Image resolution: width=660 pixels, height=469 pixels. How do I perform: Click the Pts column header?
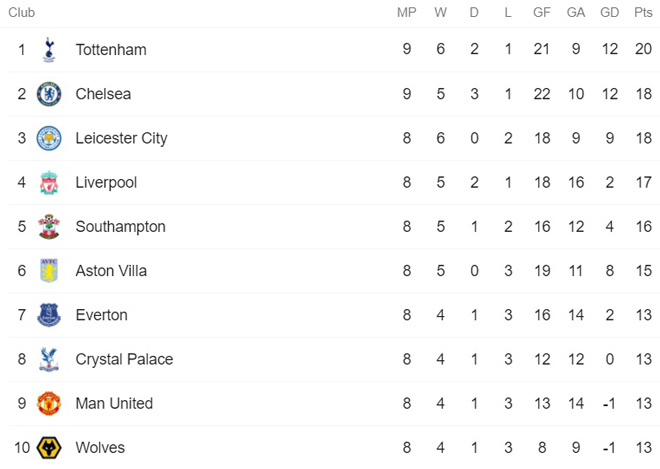pyautogui.click(x=643, y=12)
